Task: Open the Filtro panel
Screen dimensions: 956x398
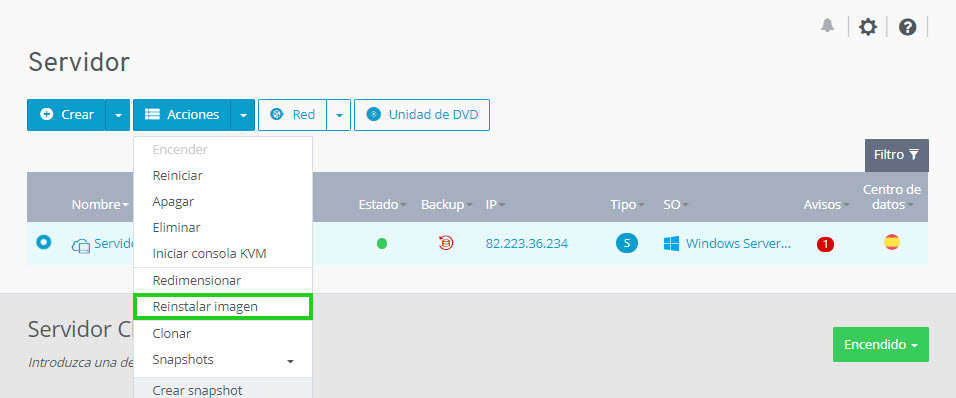Action: (896, 155)
